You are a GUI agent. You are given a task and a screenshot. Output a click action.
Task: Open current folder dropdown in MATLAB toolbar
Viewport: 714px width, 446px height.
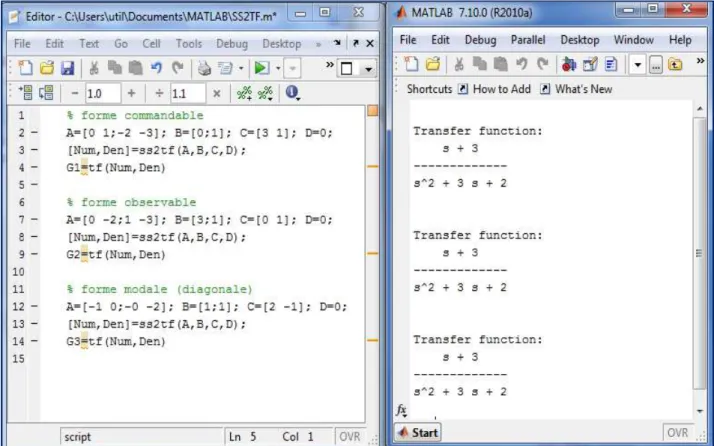638,65
